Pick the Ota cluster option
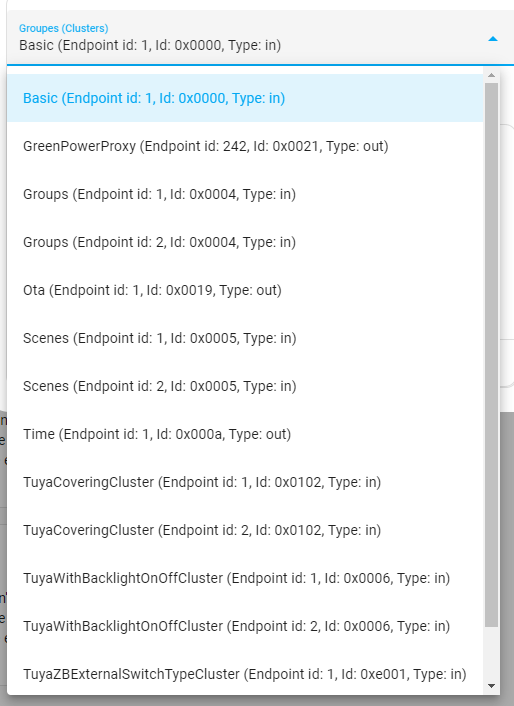The image size is (514, 706). pos(245,290)
